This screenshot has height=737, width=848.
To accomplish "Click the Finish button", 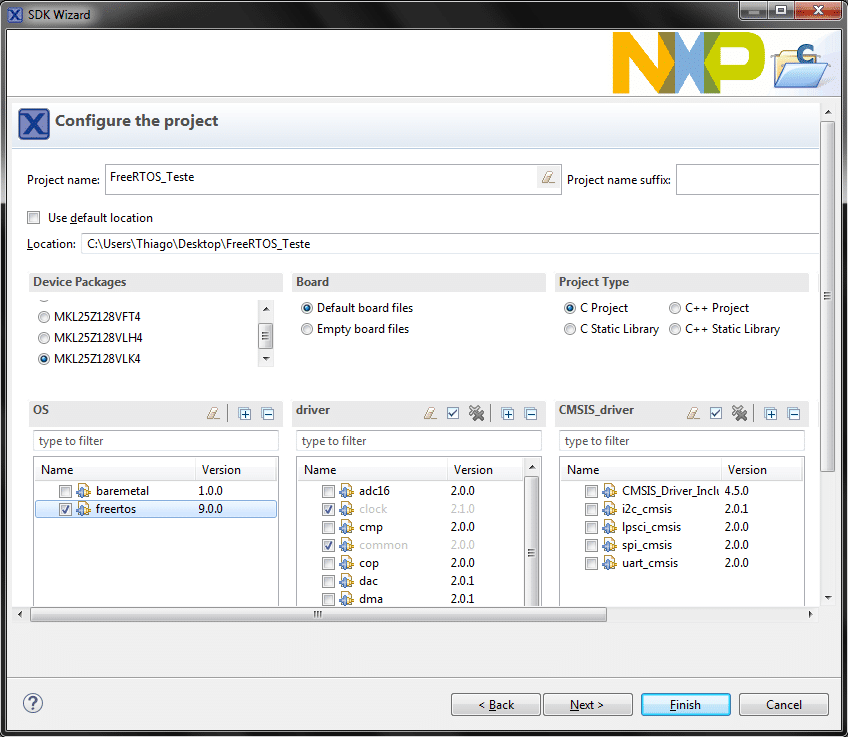I will [x=685, y=705].
